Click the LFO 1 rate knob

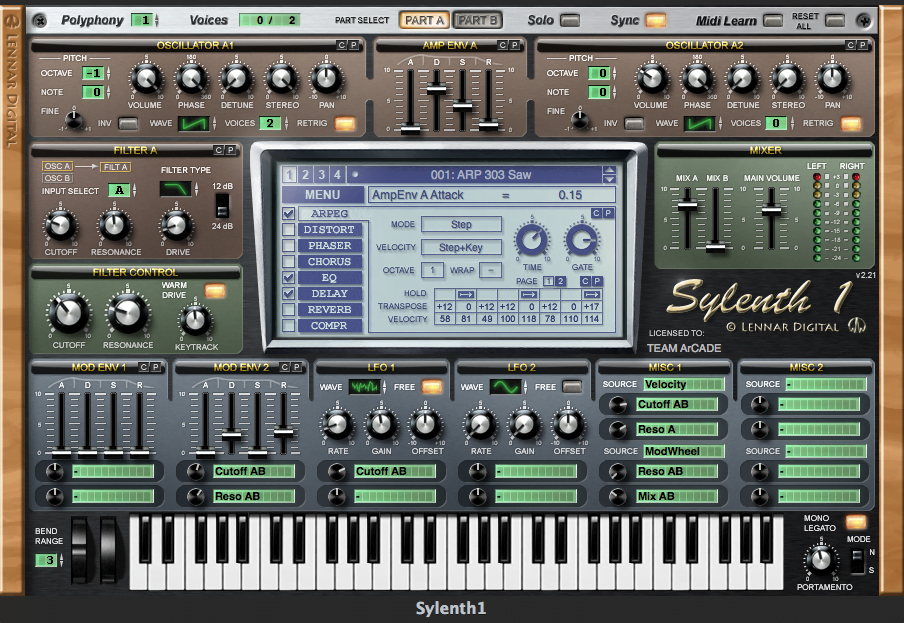coord(337,425)
